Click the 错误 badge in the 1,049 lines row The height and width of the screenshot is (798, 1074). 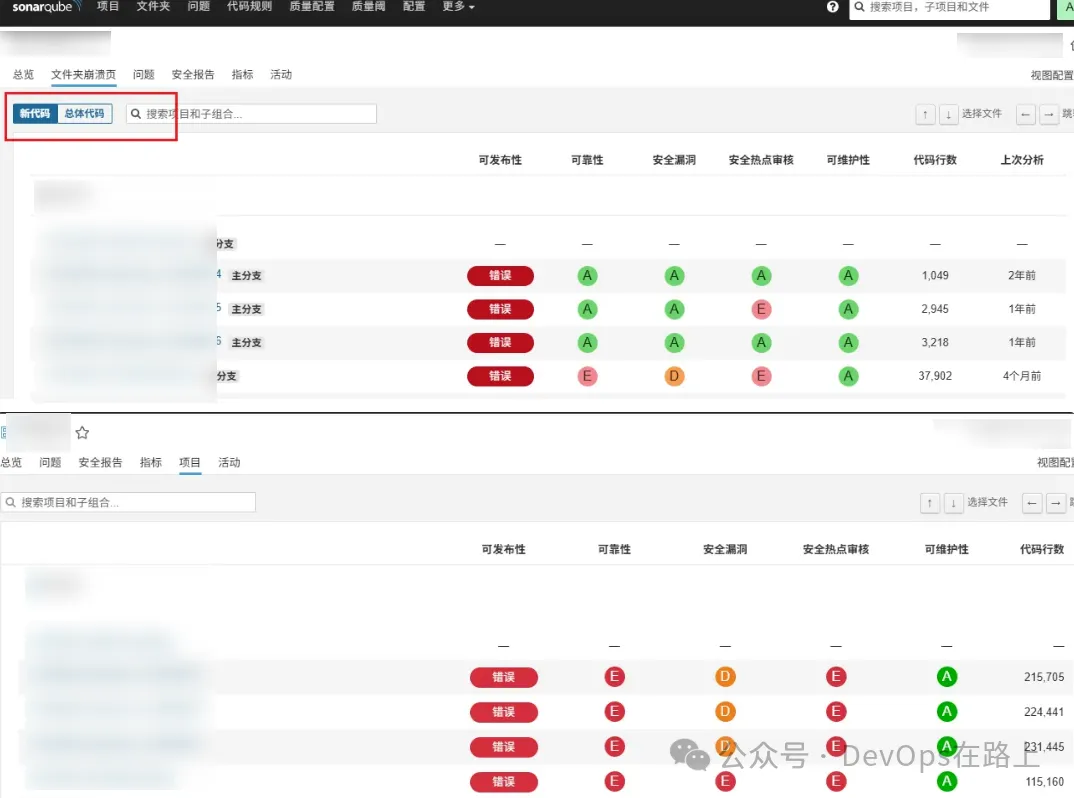[x=500, y=276]
